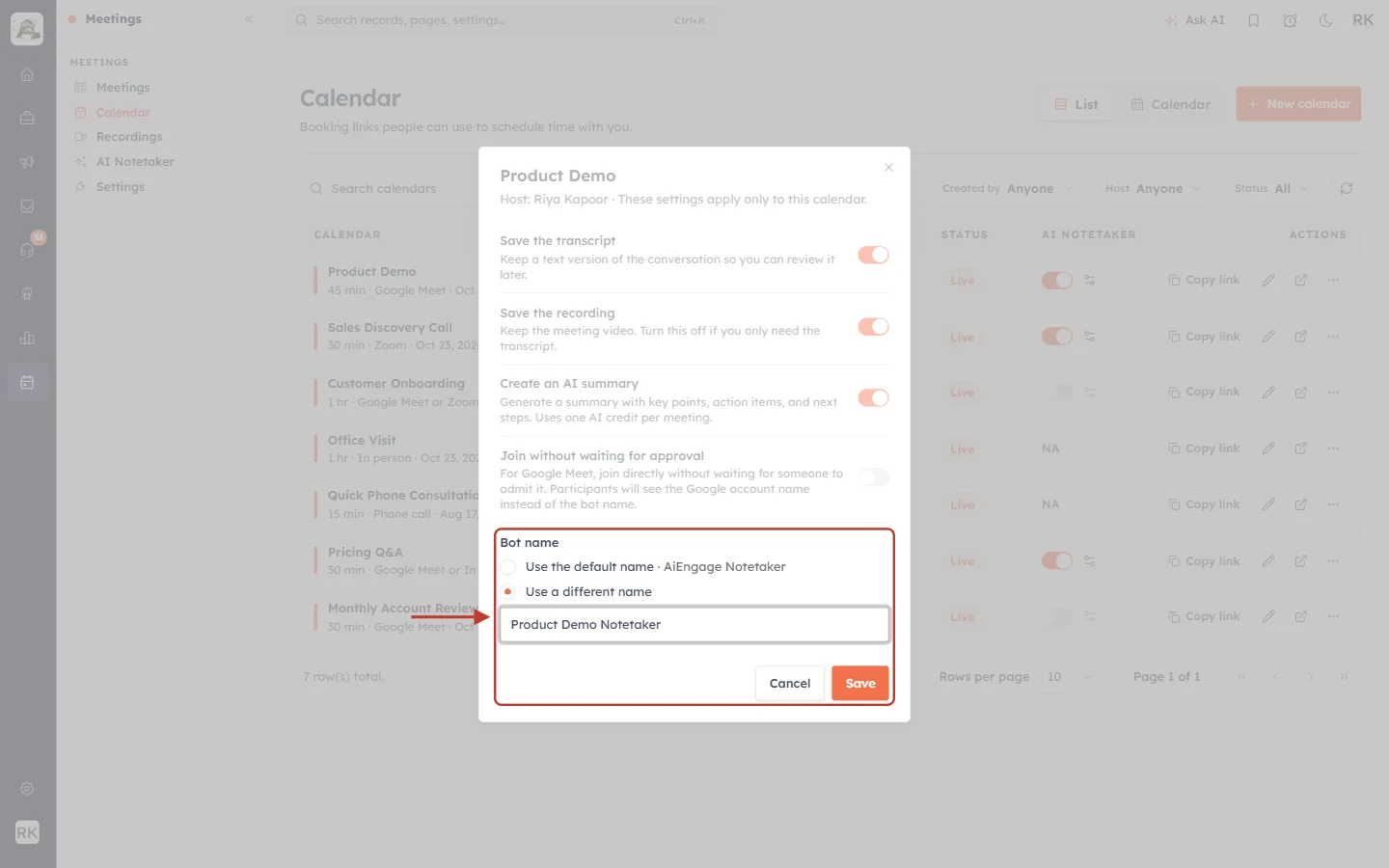Open more actions for Product Demo

click(x=1333, y=280)
